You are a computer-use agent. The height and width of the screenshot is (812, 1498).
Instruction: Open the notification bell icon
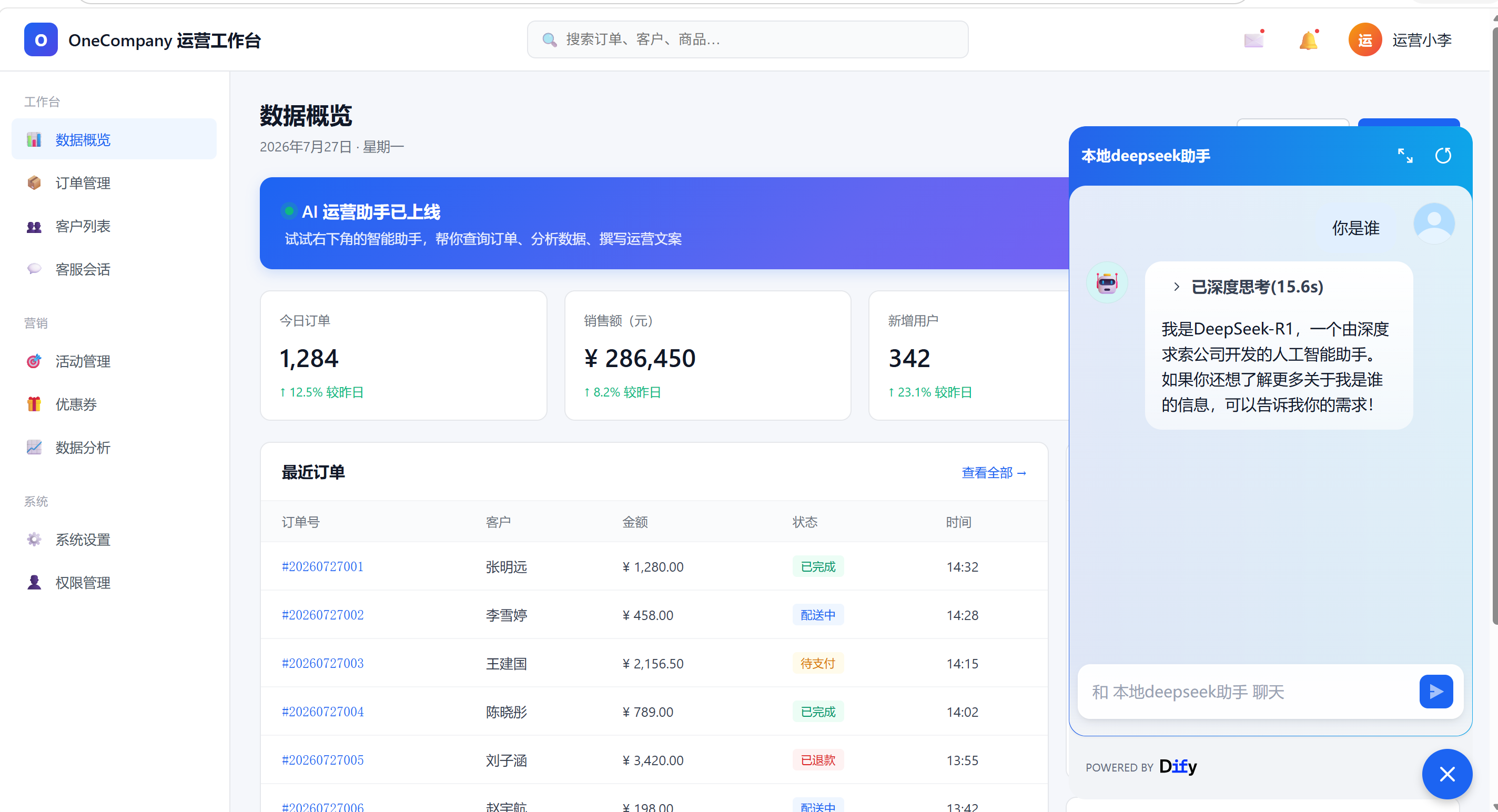[x=1309, y=40]
